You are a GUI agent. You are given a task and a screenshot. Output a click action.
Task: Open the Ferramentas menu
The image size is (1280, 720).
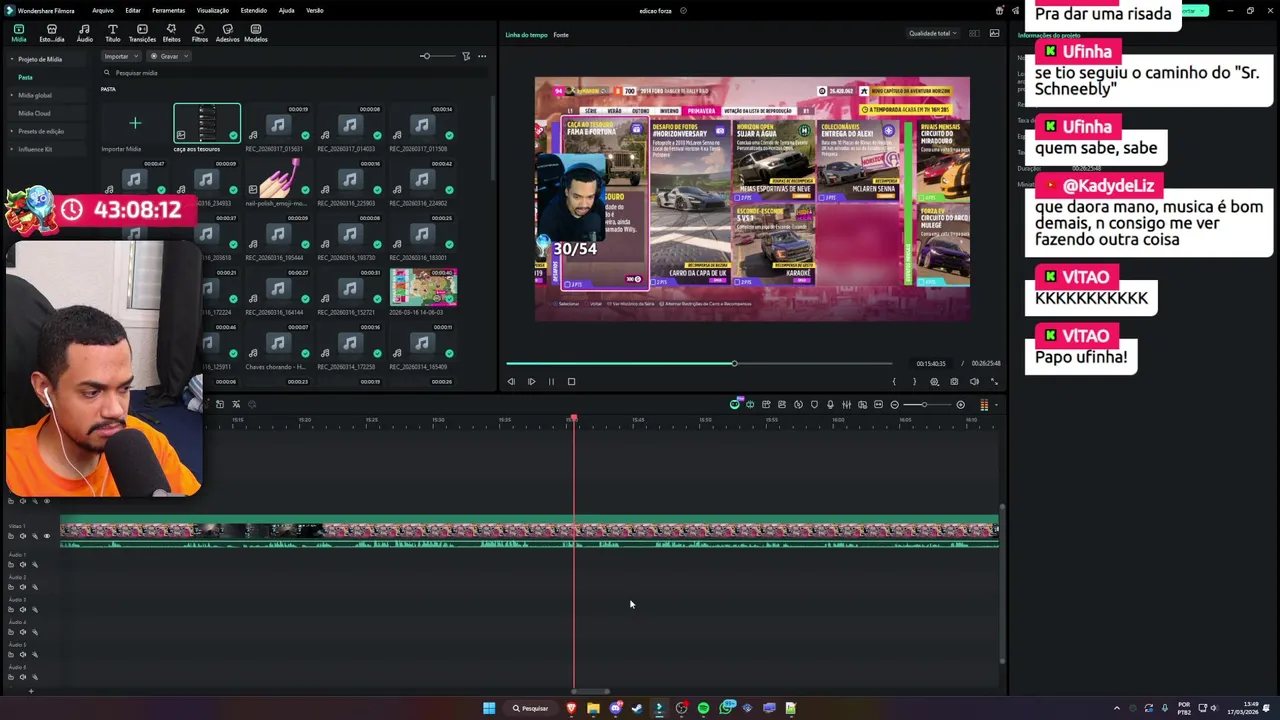tap(168, 10)
